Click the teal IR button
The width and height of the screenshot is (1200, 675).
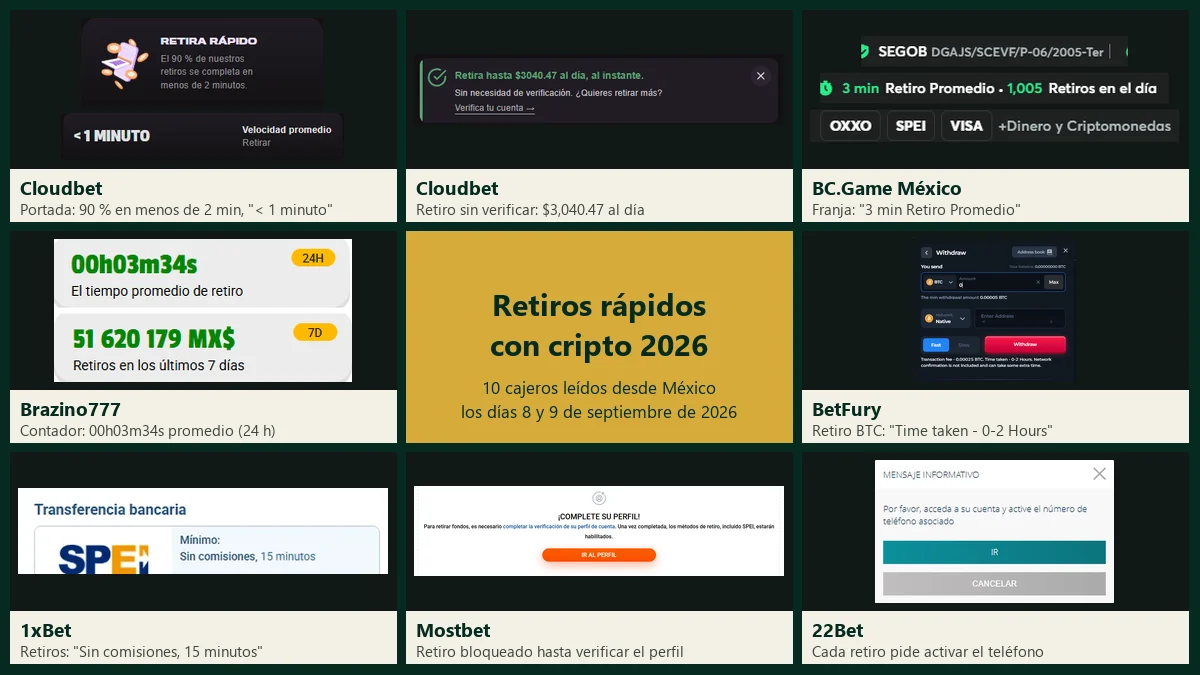994,552
